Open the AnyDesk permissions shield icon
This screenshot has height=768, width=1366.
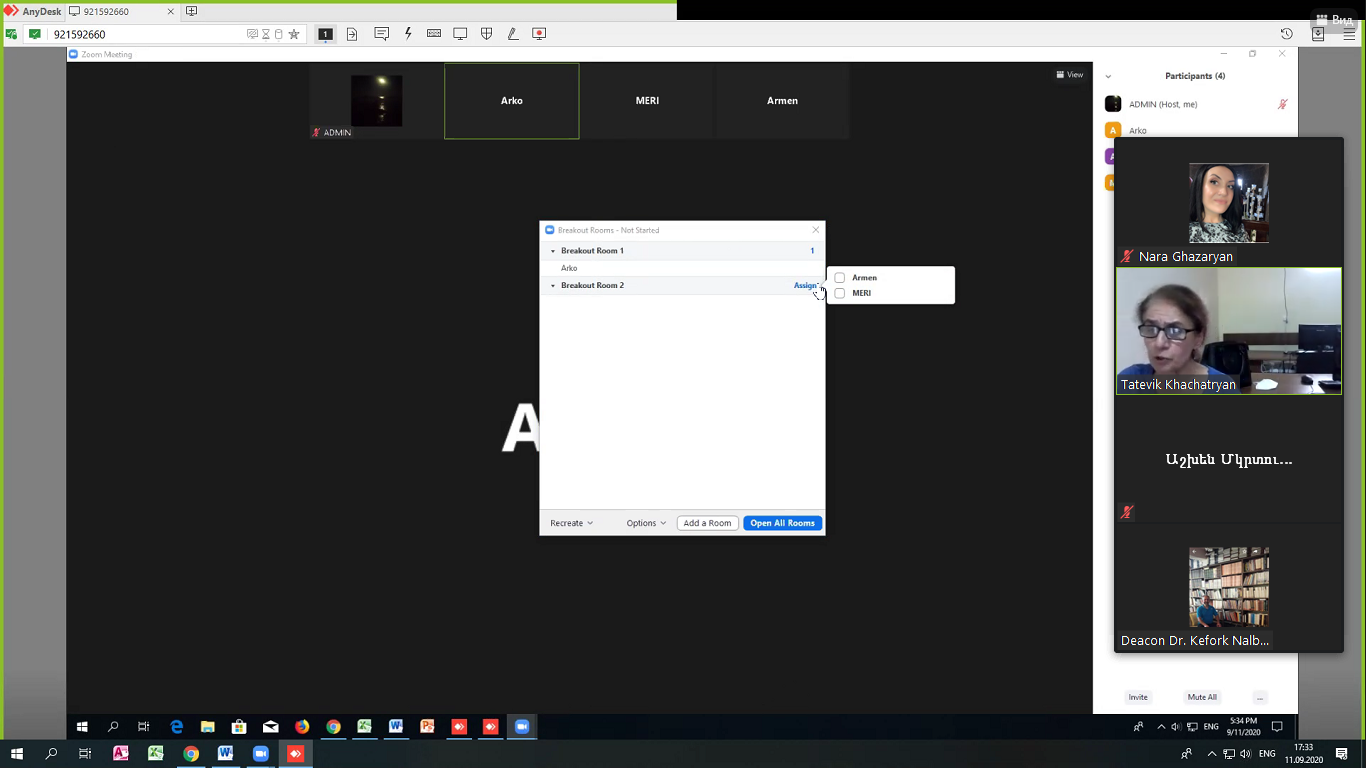pos(487,34)
